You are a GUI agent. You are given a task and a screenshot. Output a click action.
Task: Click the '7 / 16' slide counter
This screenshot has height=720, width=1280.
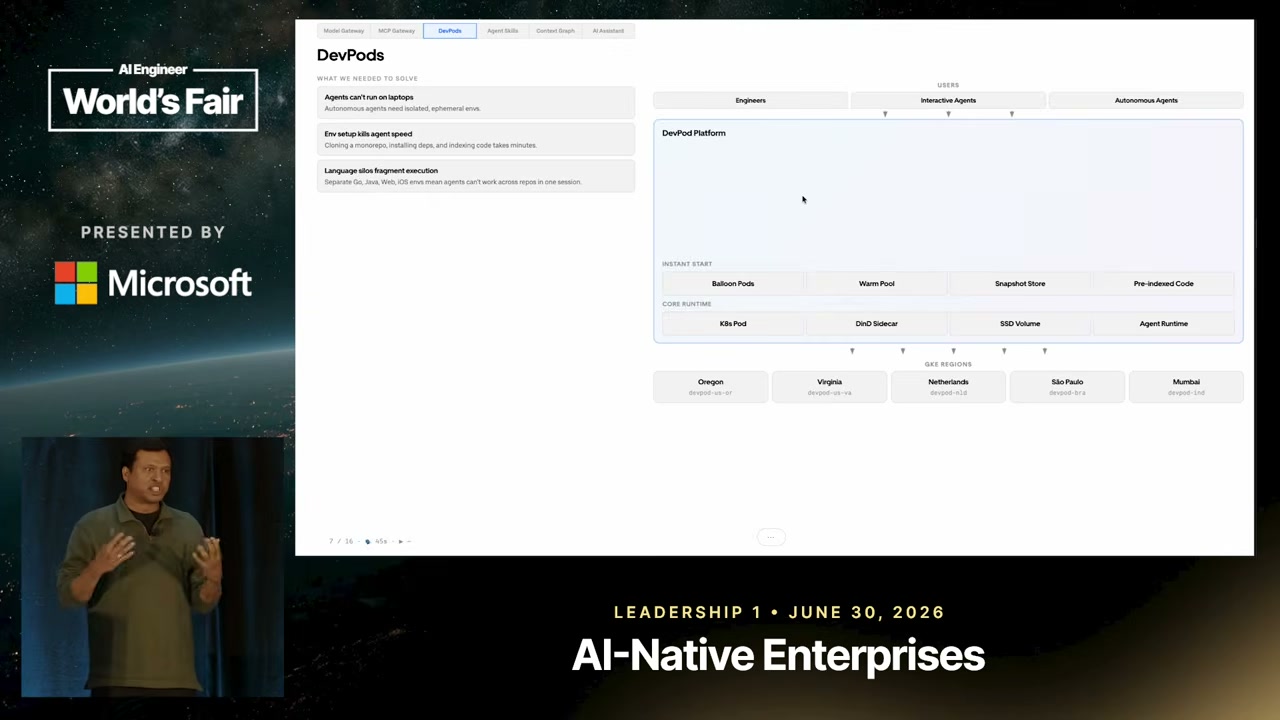[341, 541]
